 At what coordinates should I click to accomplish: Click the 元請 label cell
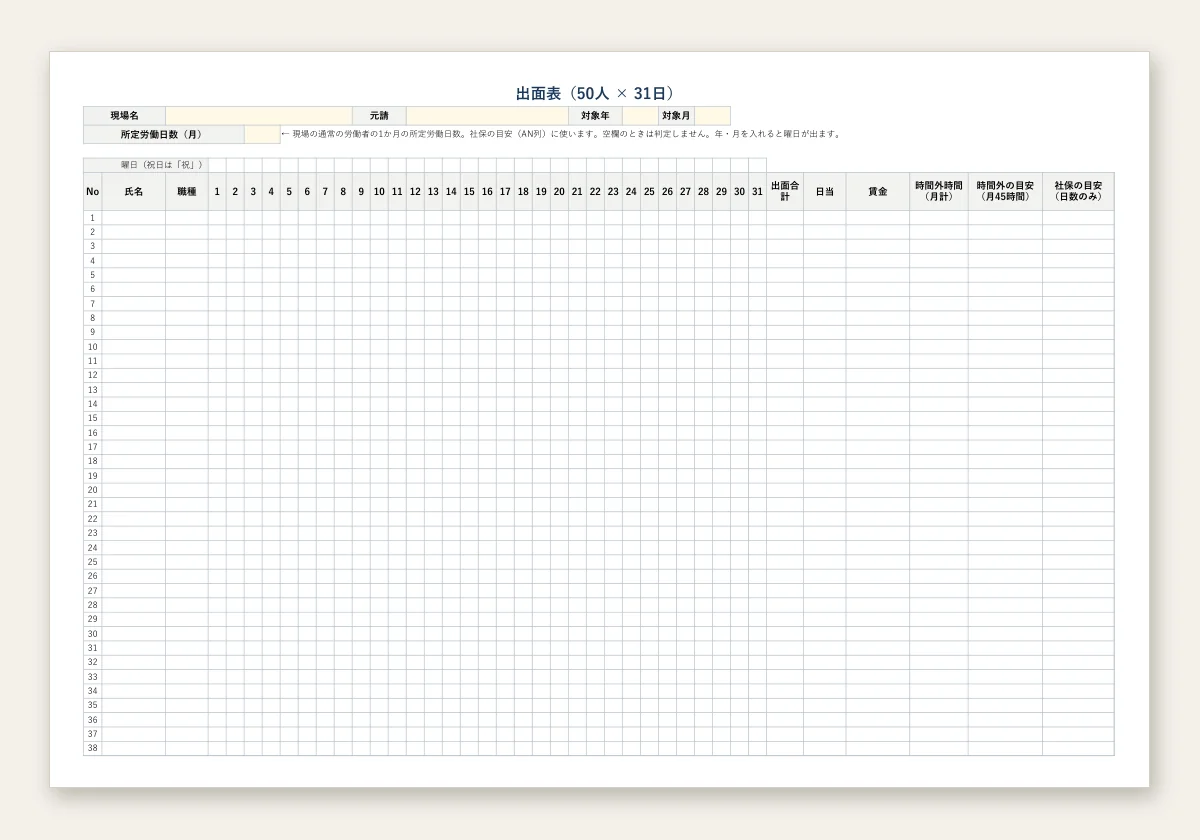pos(380,116)
